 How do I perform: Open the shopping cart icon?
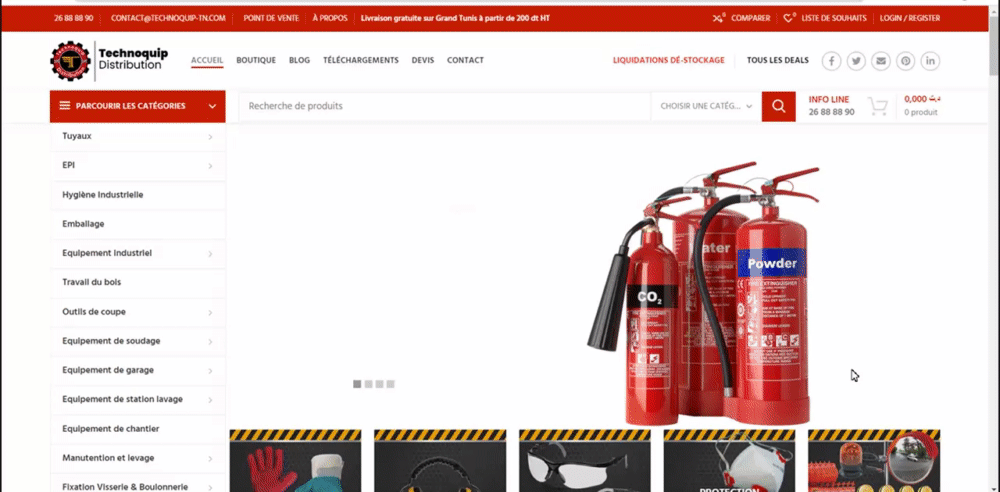tap(878, 107)
